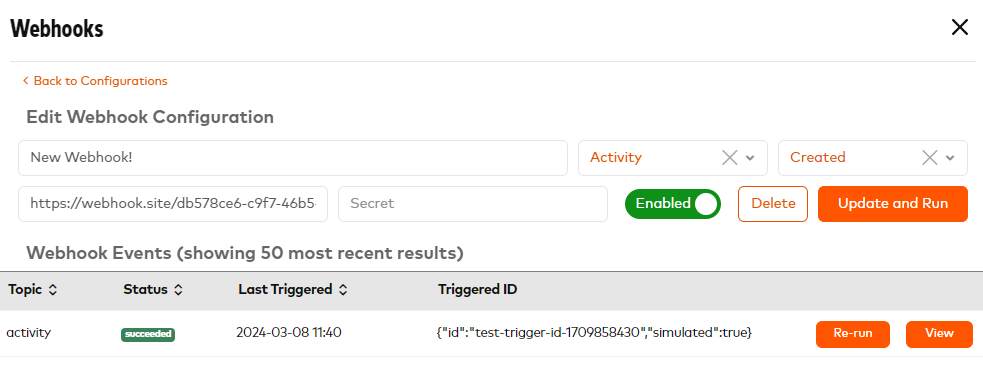Click the back chevron beside Back to Configurations

coord(26,81)
